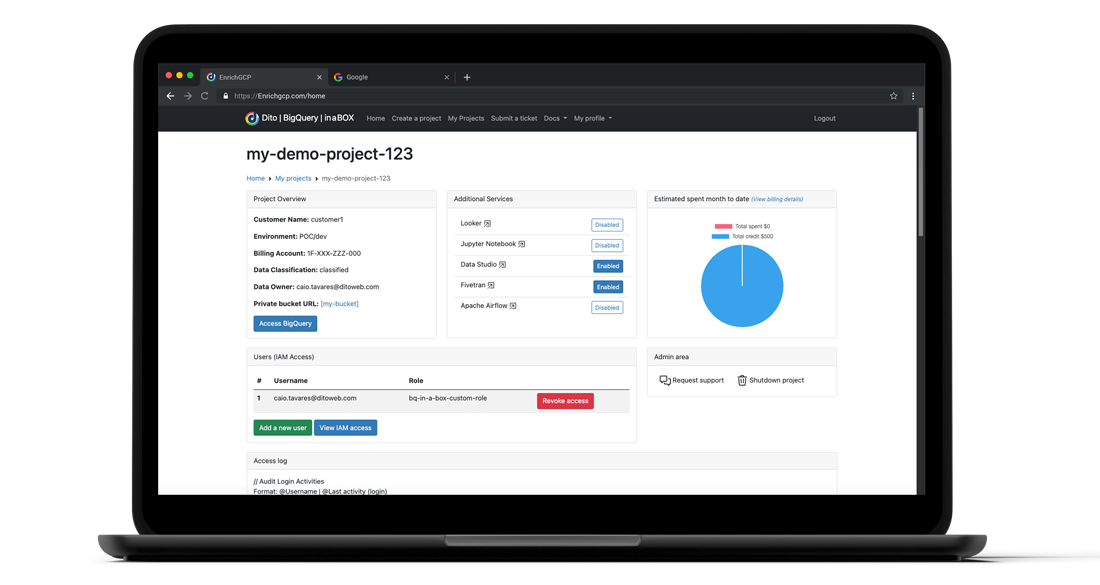Click the browser back arrow
Image resolution: width=1100 pixels, height=585 pixels.
click(x=170, y=96)
